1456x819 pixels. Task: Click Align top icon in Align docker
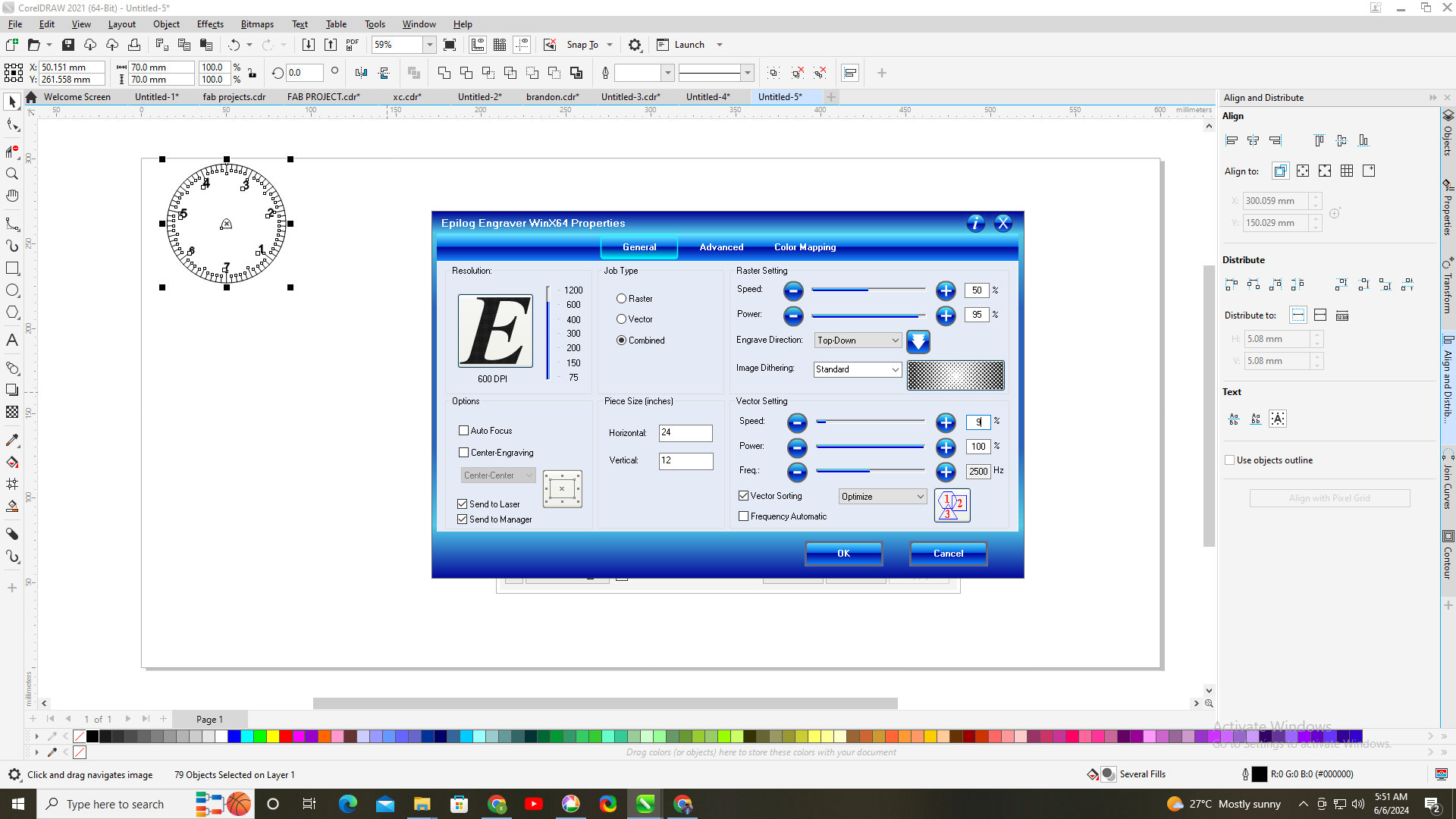point(1319,140)
